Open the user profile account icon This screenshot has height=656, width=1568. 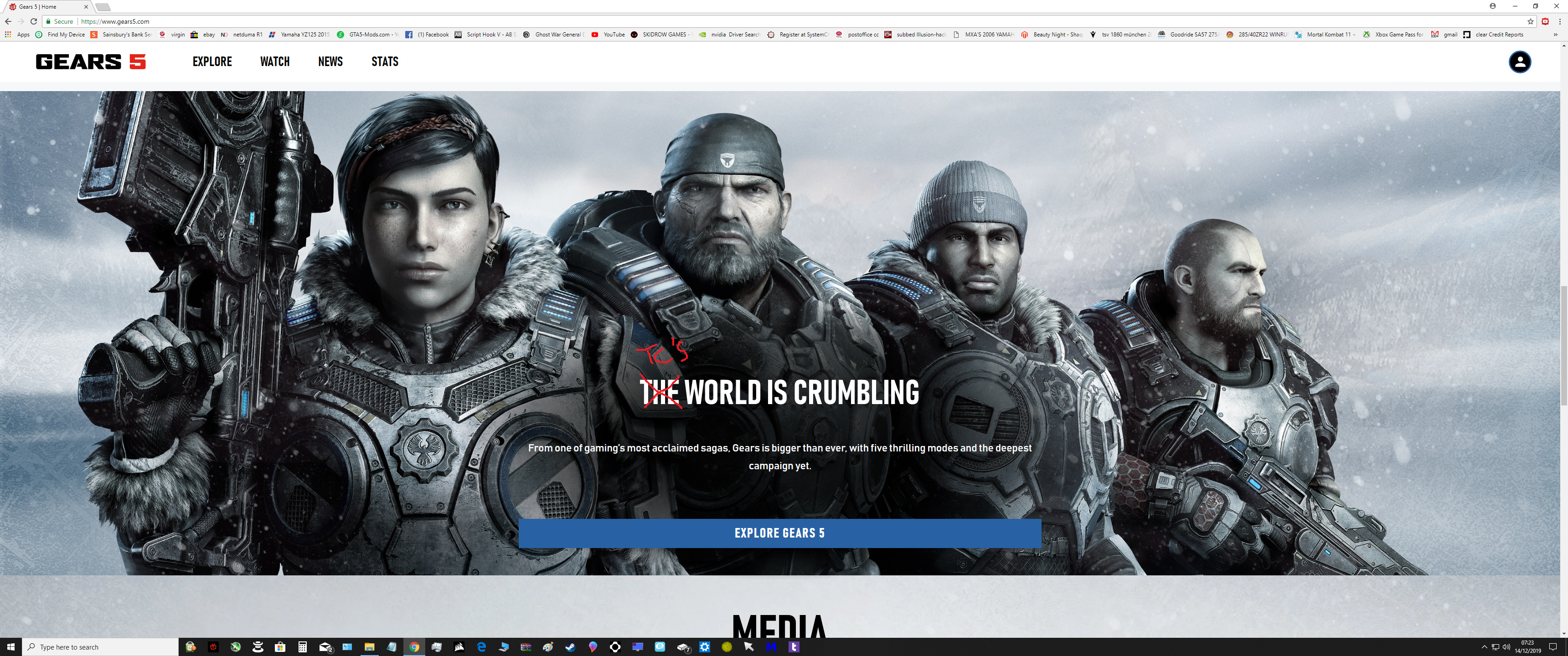click(x=1519, y=62)
